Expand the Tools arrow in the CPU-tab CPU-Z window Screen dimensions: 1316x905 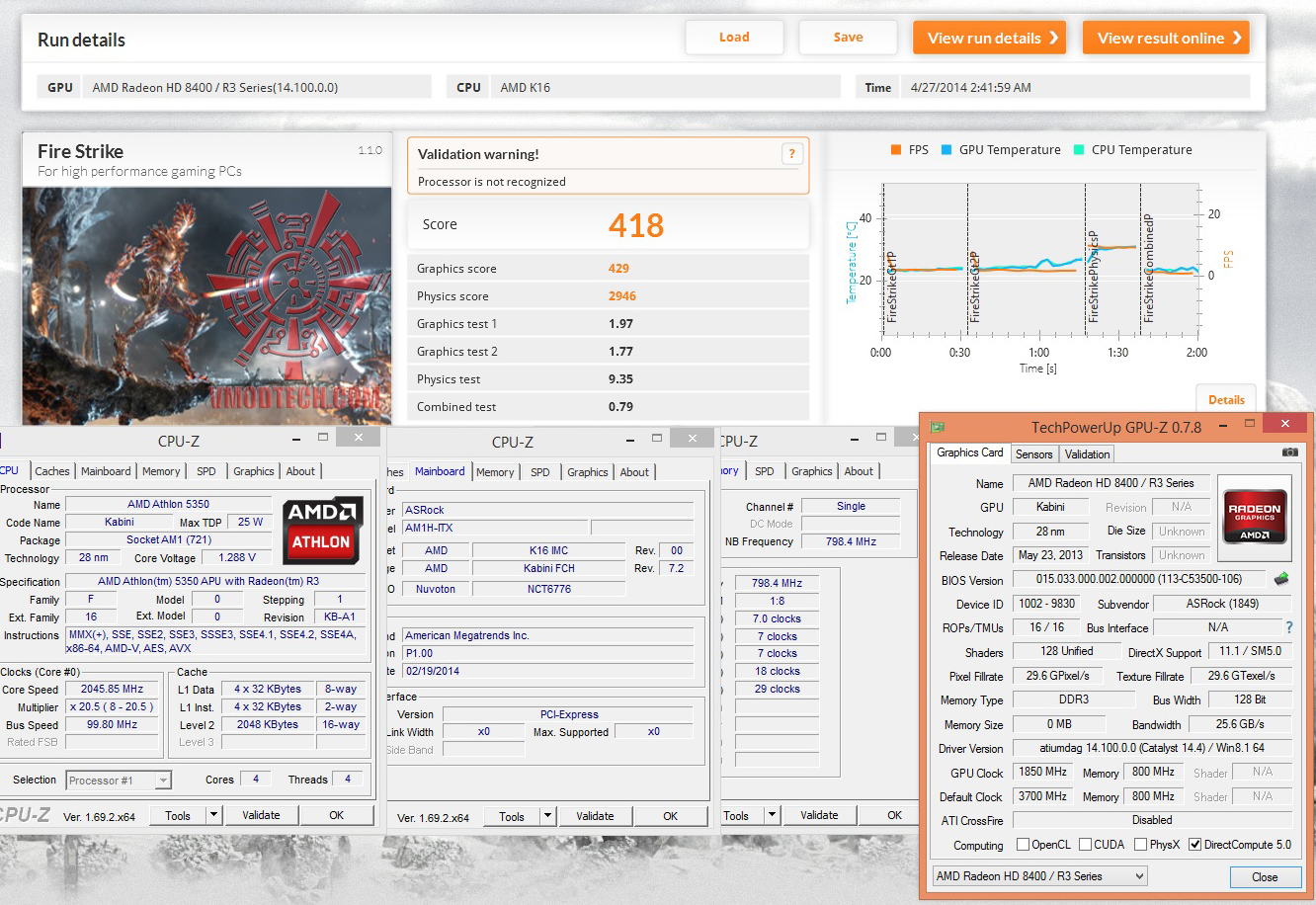[213, 815]
